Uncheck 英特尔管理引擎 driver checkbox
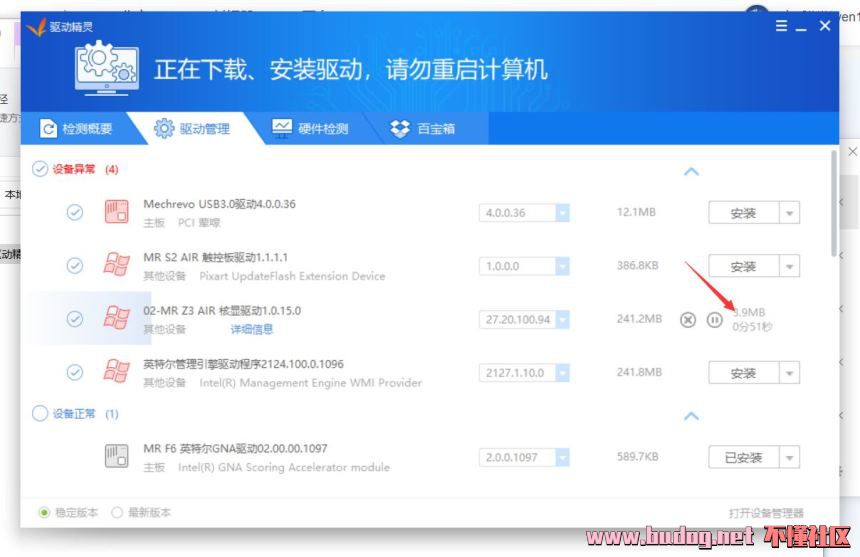The width and height of the screenshot is (860, 557). [75, 372]
